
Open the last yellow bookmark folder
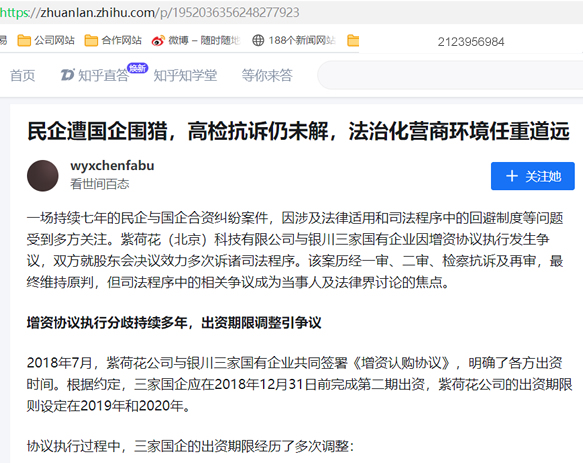pyautogui.click(x=353, y=40)
